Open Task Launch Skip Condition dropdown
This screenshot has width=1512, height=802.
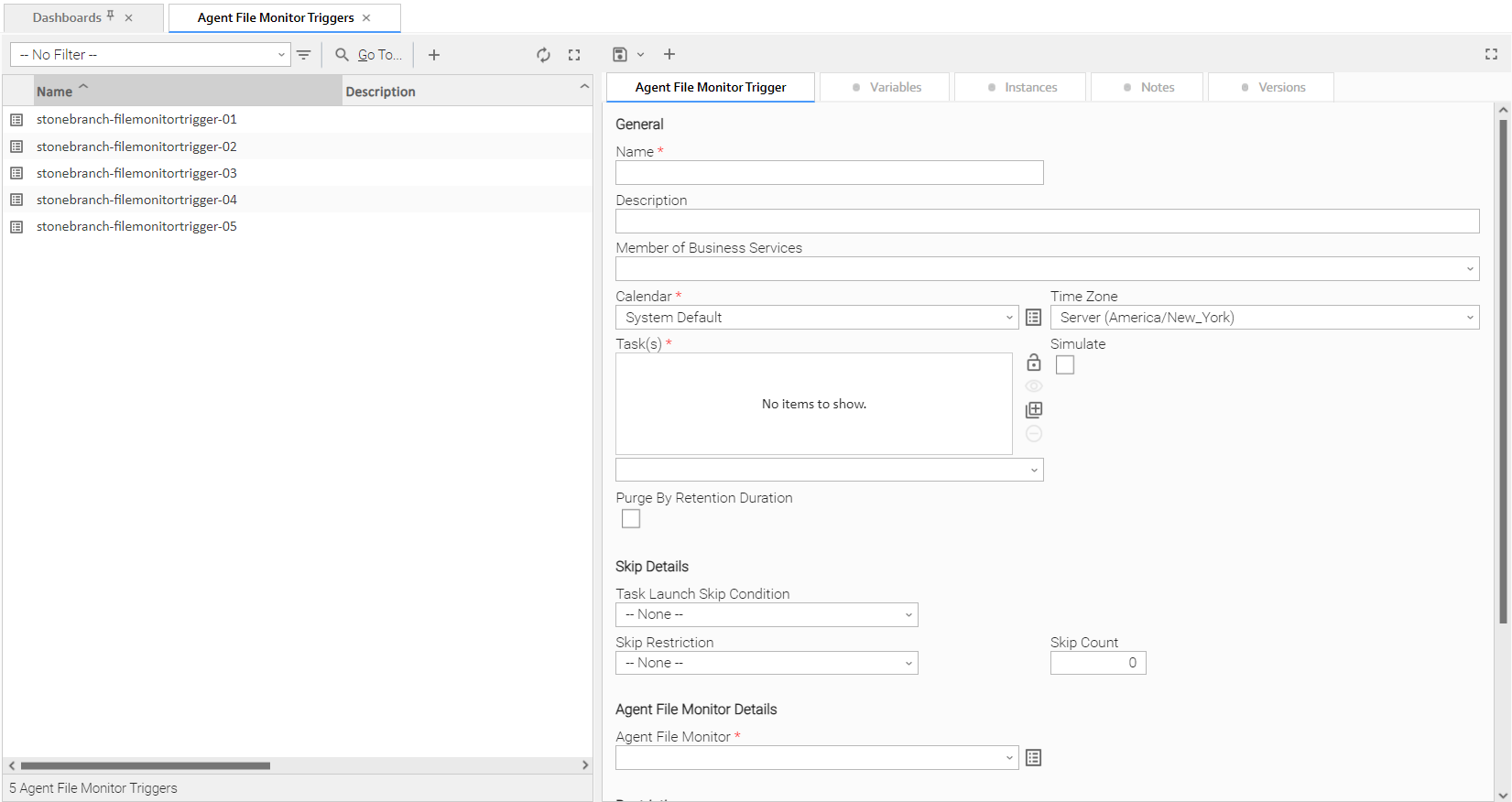coord(767,615)
